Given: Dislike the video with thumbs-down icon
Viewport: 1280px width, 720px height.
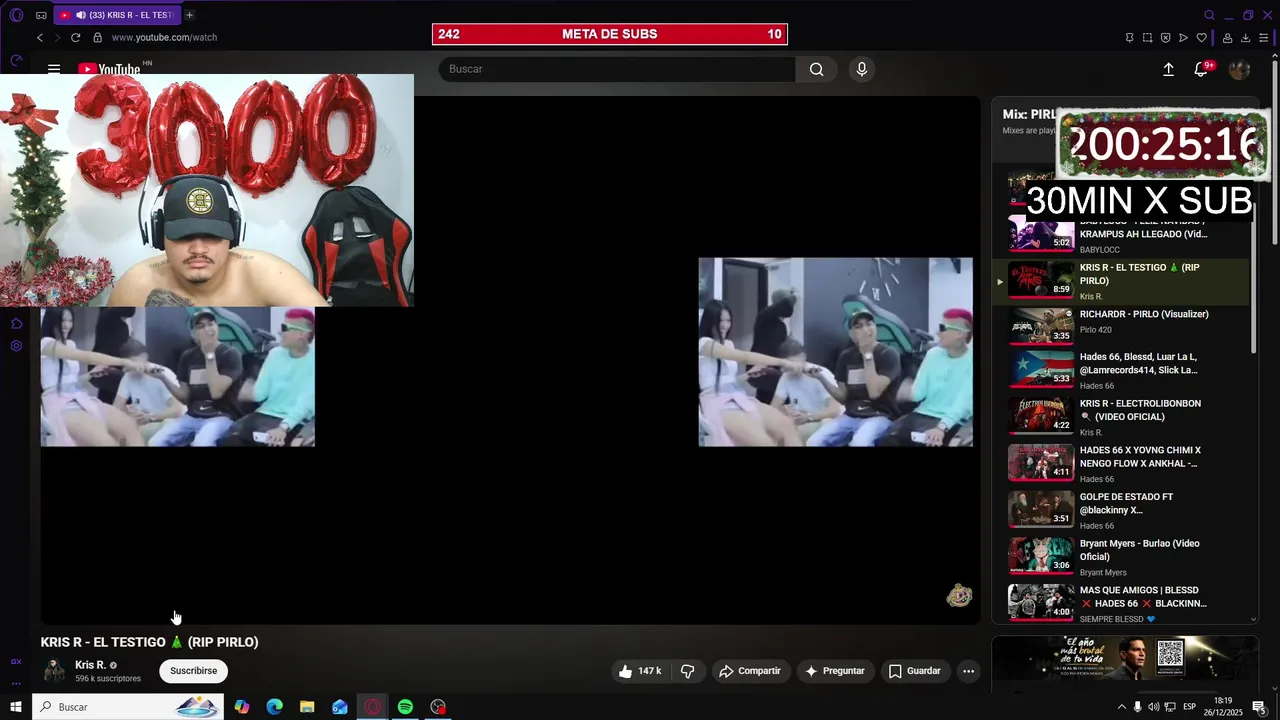Looking at the screenshot, I should [x=687, y=671].
